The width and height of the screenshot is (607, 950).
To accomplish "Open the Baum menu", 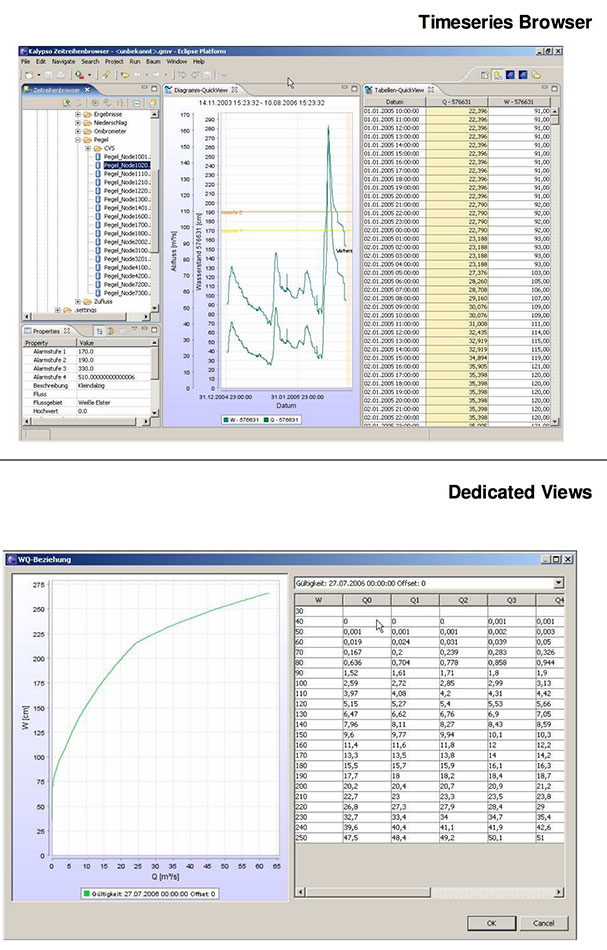I will [153, 62].
